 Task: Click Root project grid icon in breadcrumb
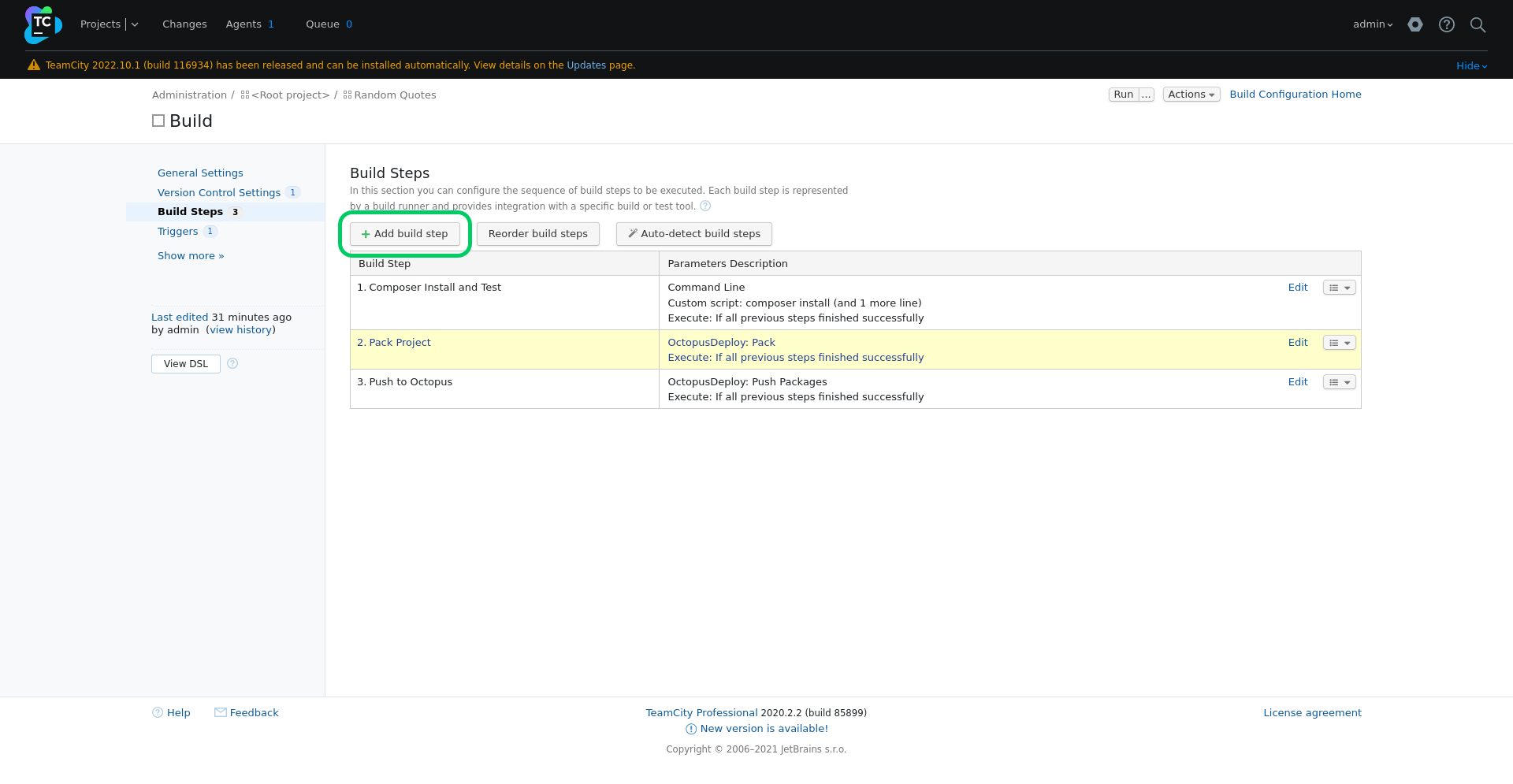[245, 95]
